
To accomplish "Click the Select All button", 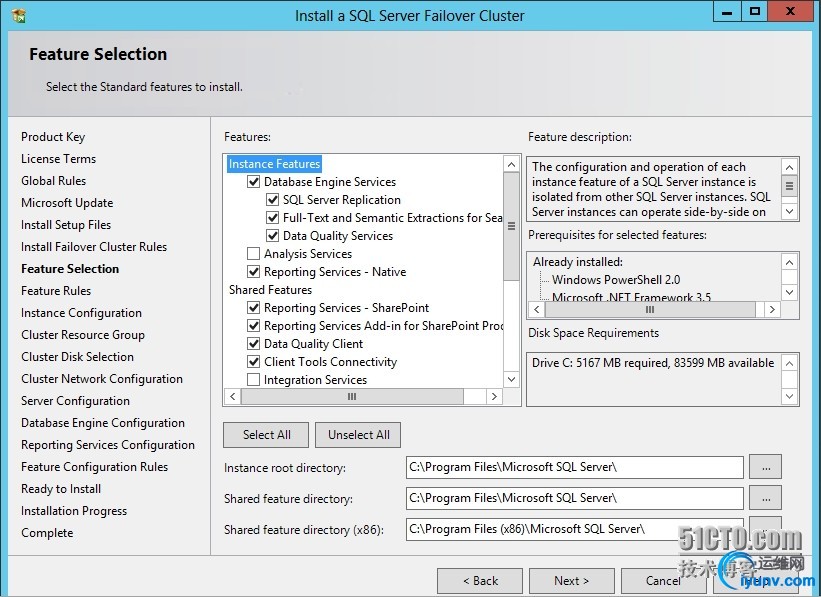I will 266,435.
